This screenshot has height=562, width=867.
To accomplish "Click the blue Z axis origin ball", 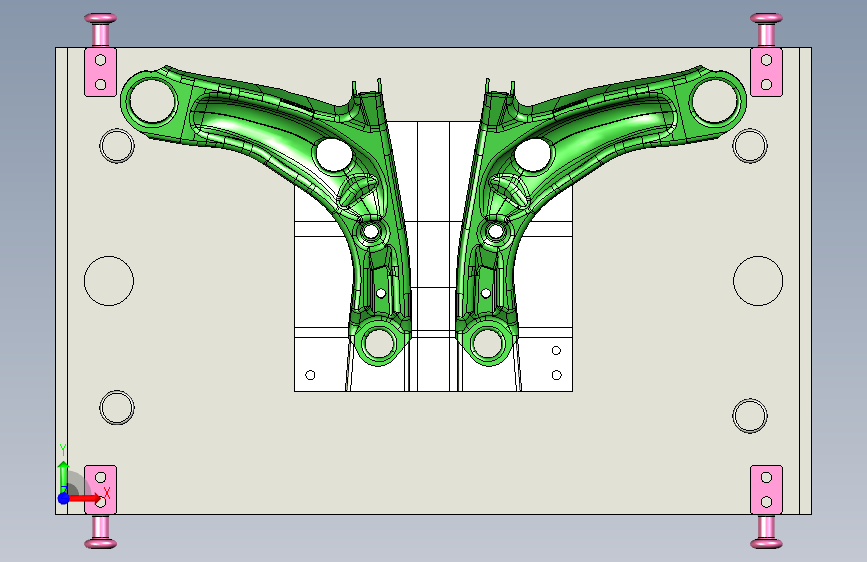I will pos(64,498).
